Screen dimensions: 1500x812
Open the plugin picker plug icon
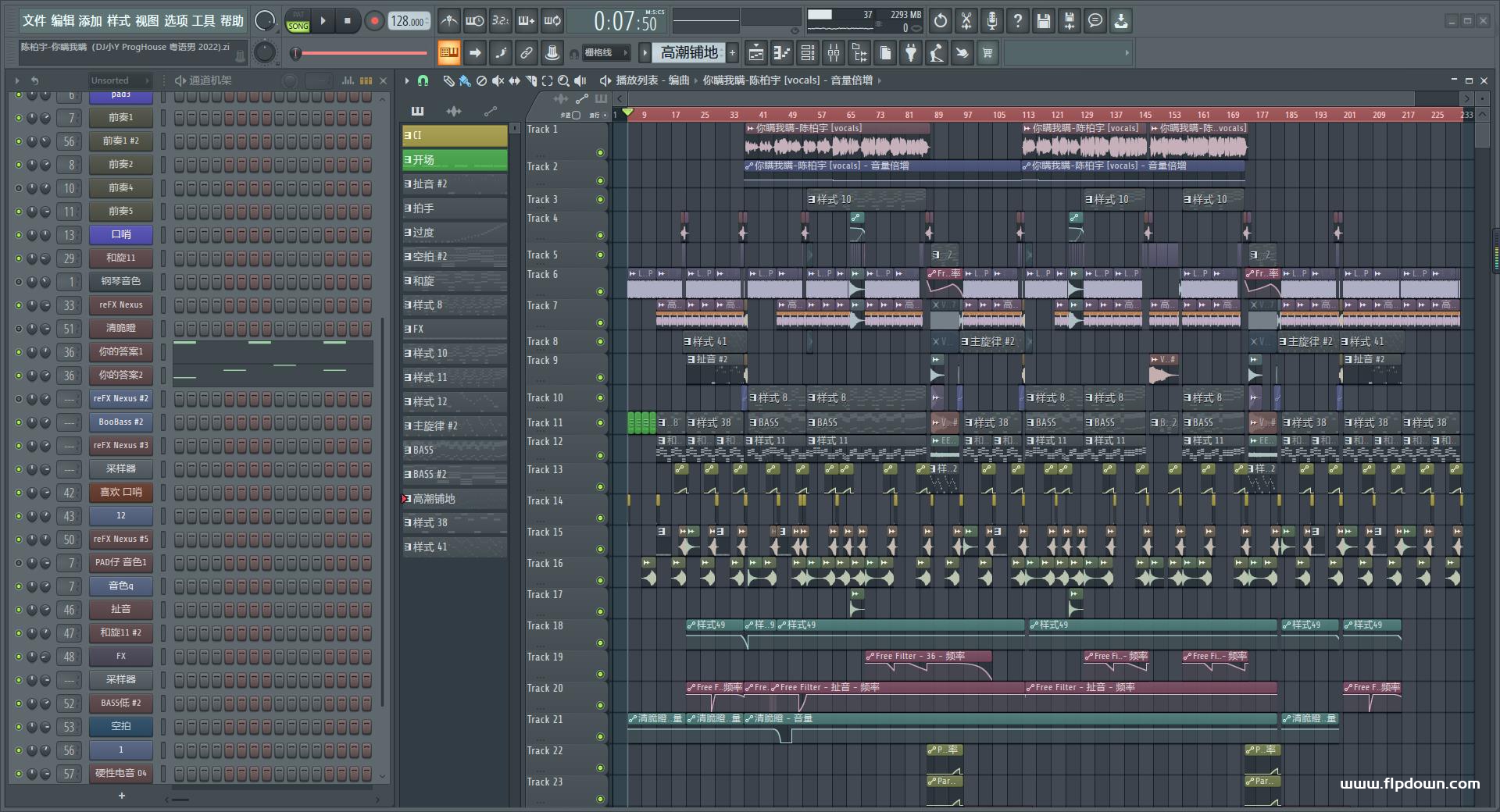(911, 53)
